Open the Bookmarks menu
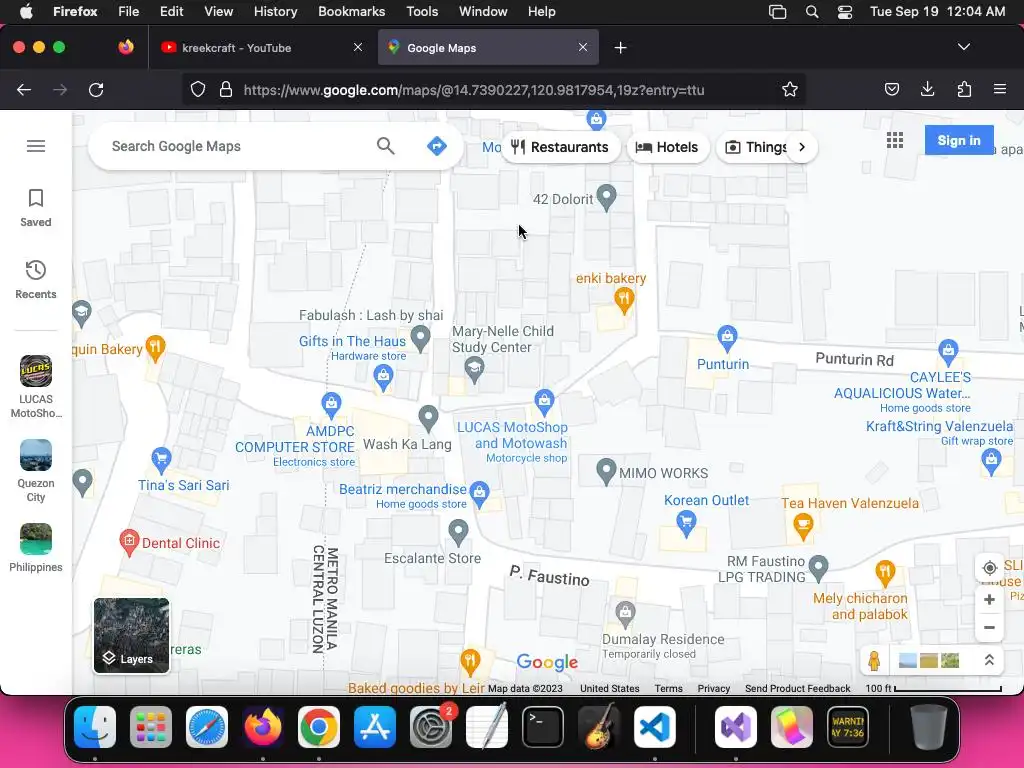Viewport: 1024px width, 768px height. click(351, 12)
